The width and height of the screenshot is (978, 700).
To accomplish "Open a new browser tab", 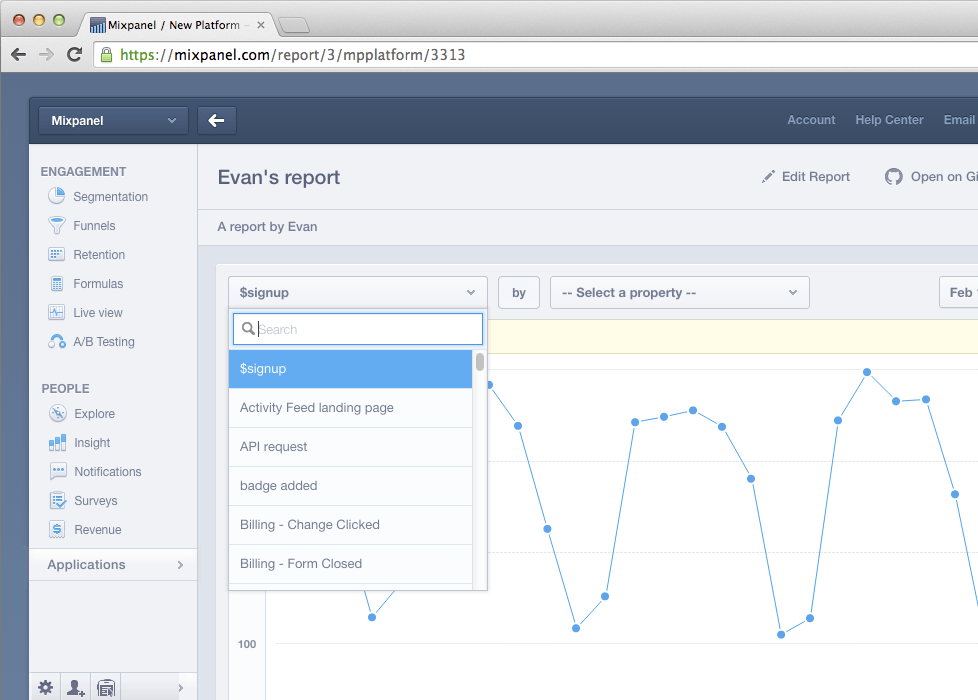I will pos(293,25).
